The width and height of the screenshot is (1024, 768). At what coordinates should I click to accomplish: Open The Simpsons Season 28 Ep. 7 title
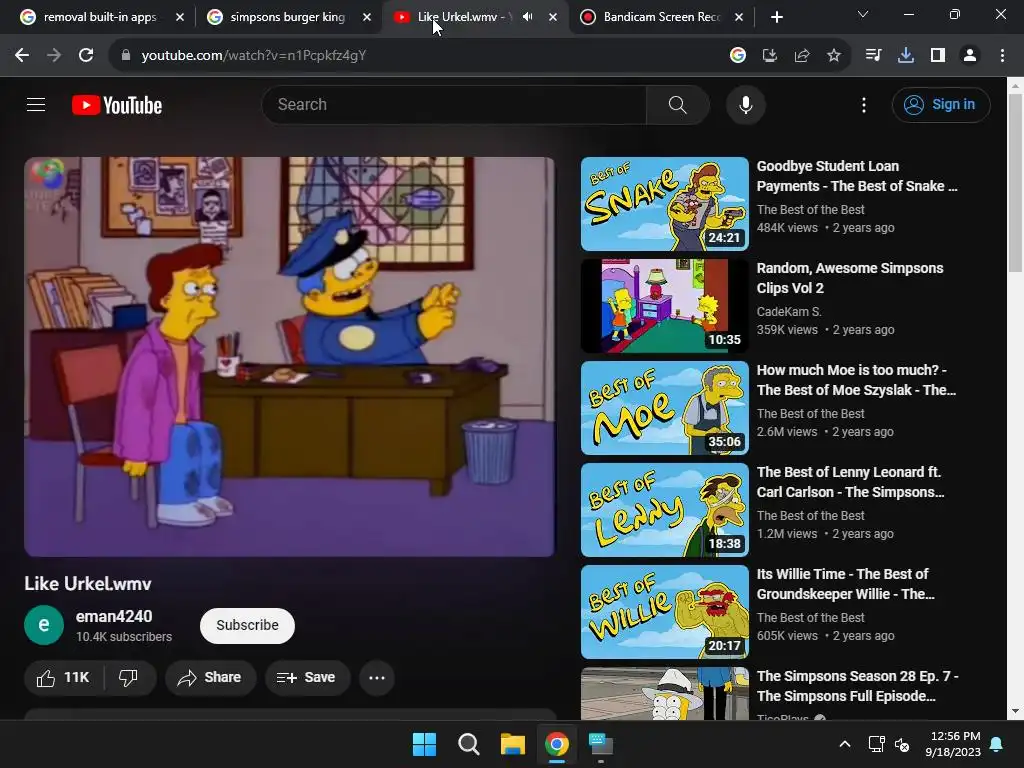point(857,686)
